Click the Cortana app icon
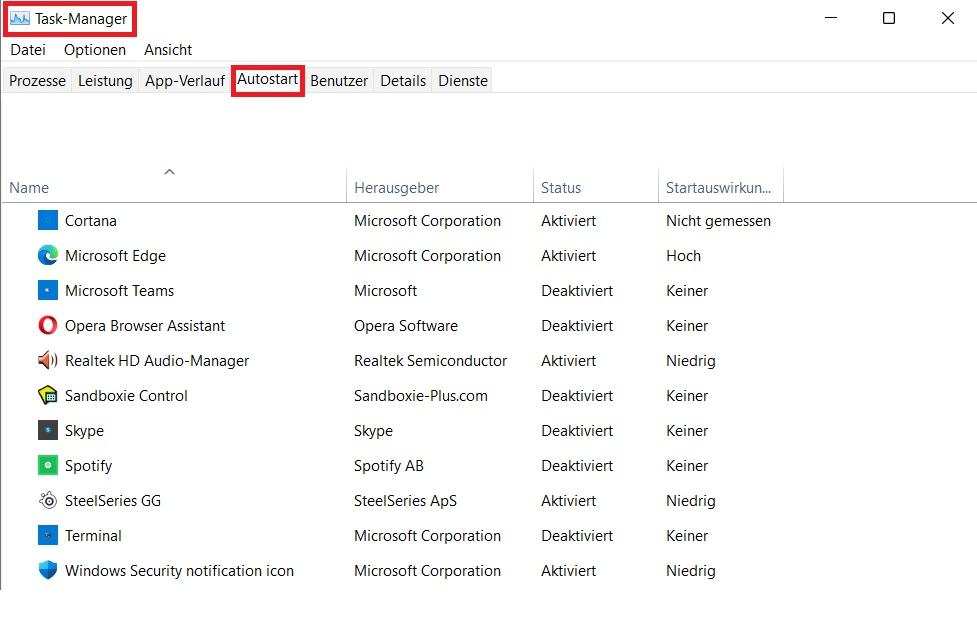The image size is (977, 638). click(48, 220)
